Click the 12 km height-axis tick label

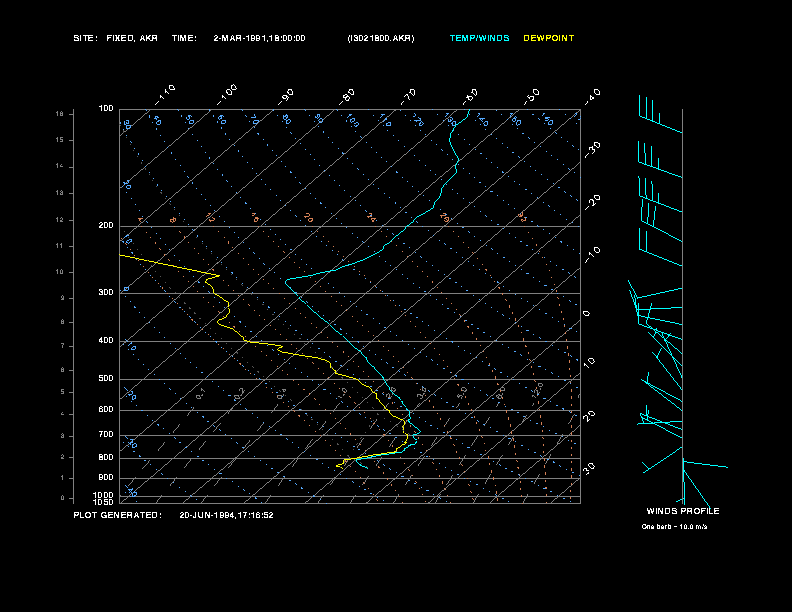click(60, 220)
